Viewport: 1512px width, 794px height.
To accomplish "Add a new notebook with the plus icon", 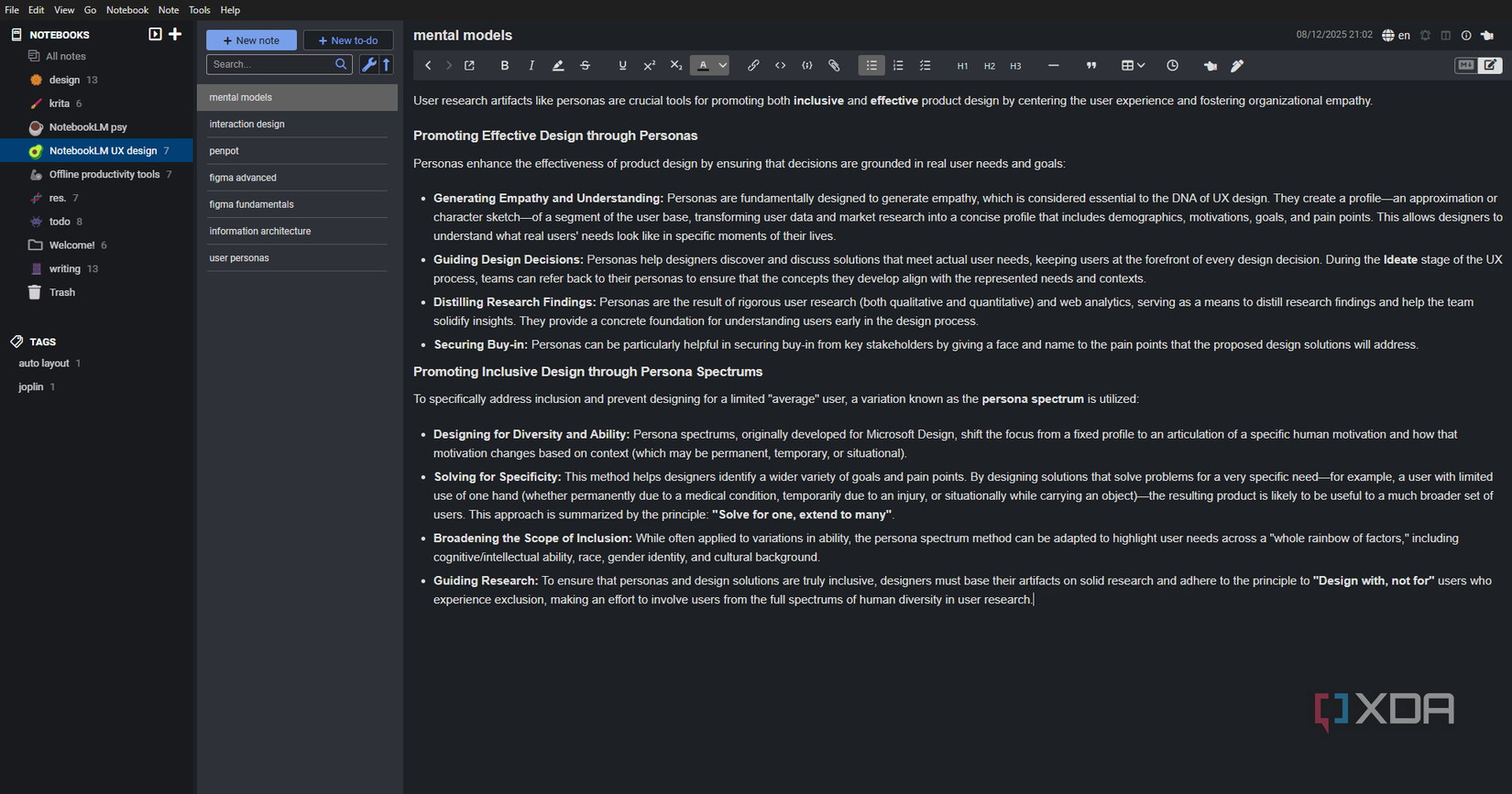I will pos(175,34).
